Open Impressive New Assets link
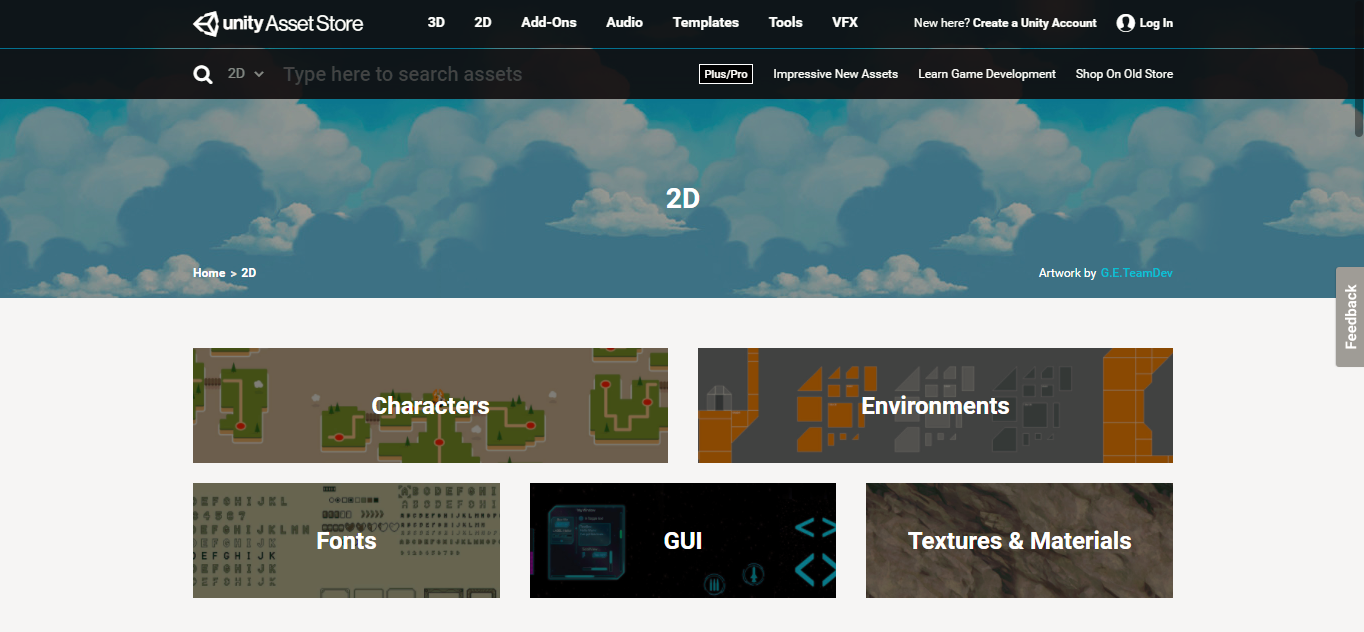Screen dimensions: 1364x632 coord(835,74)
